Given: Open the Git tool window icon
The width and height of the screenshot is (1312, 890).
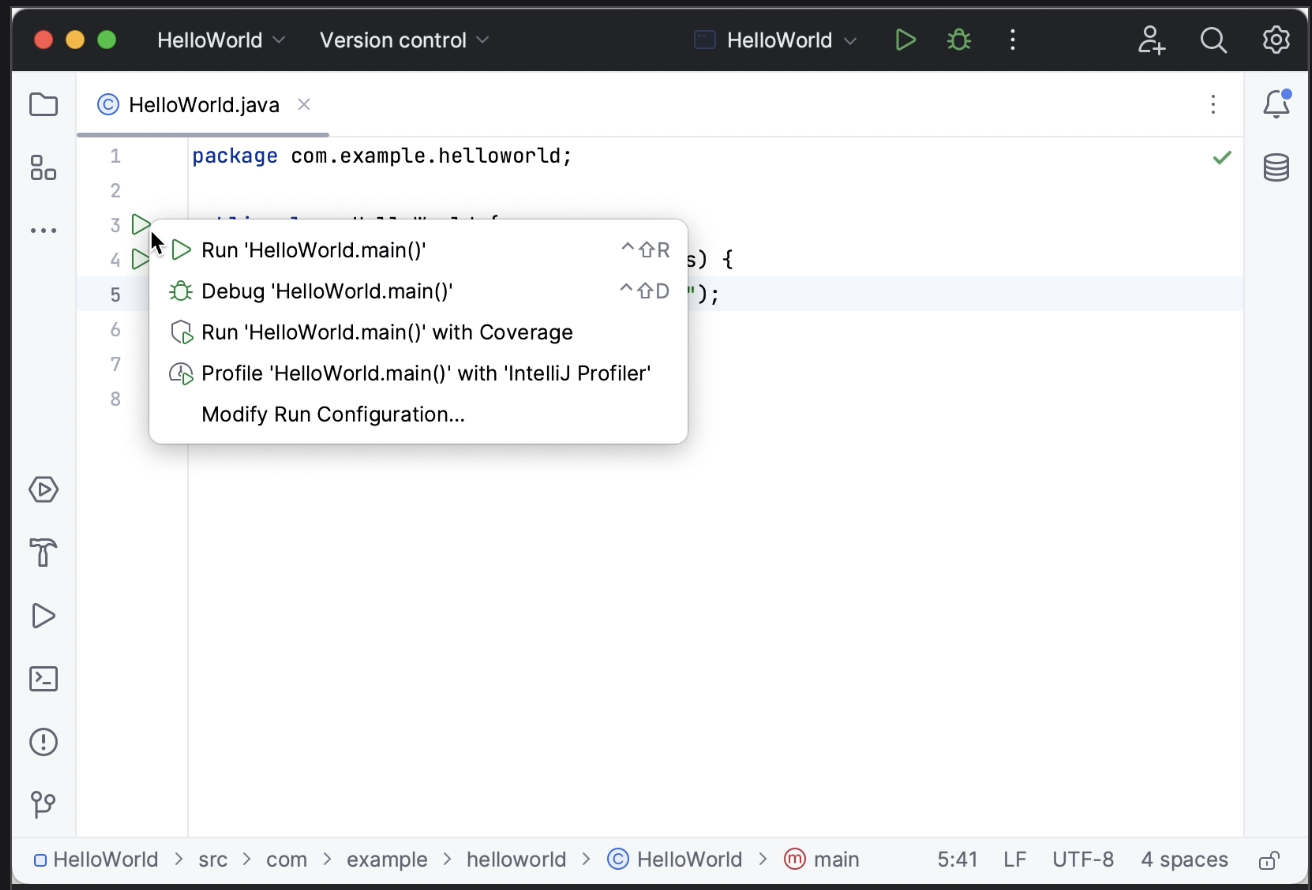Looking at the screenshot, I should [43, 804].
